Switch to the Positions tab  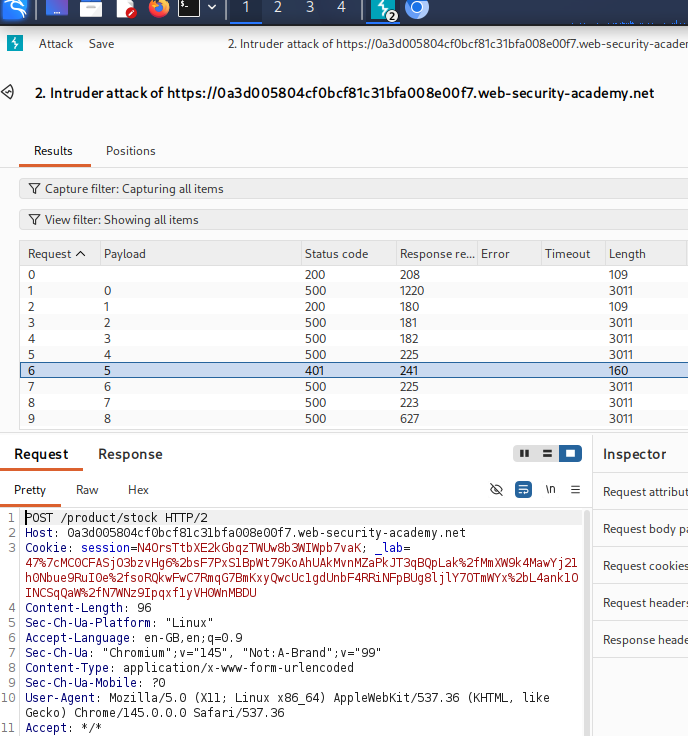(130, 151)
